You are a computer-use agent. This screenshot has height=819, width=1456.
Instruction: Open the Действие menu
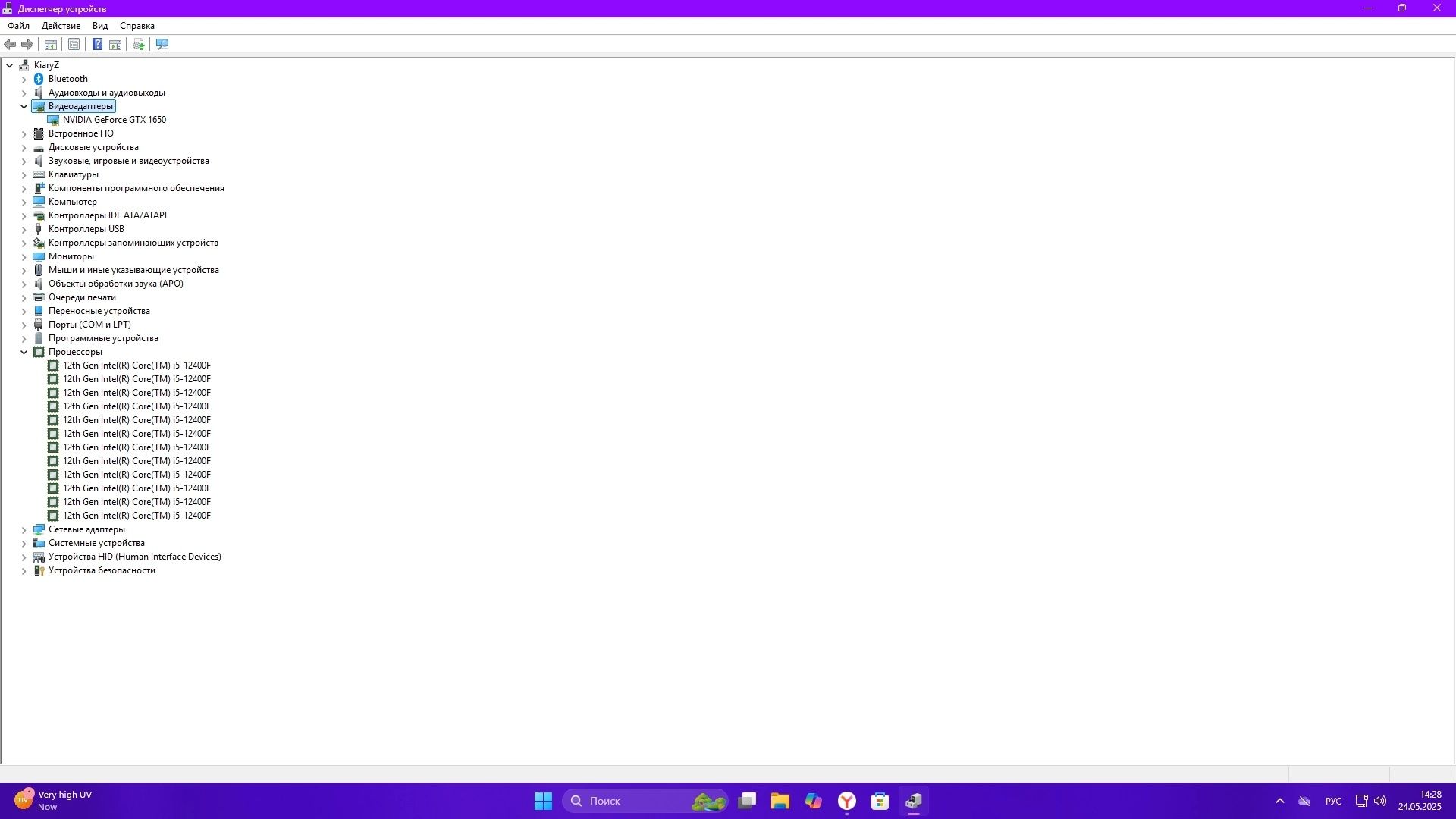tap(61, 26)
